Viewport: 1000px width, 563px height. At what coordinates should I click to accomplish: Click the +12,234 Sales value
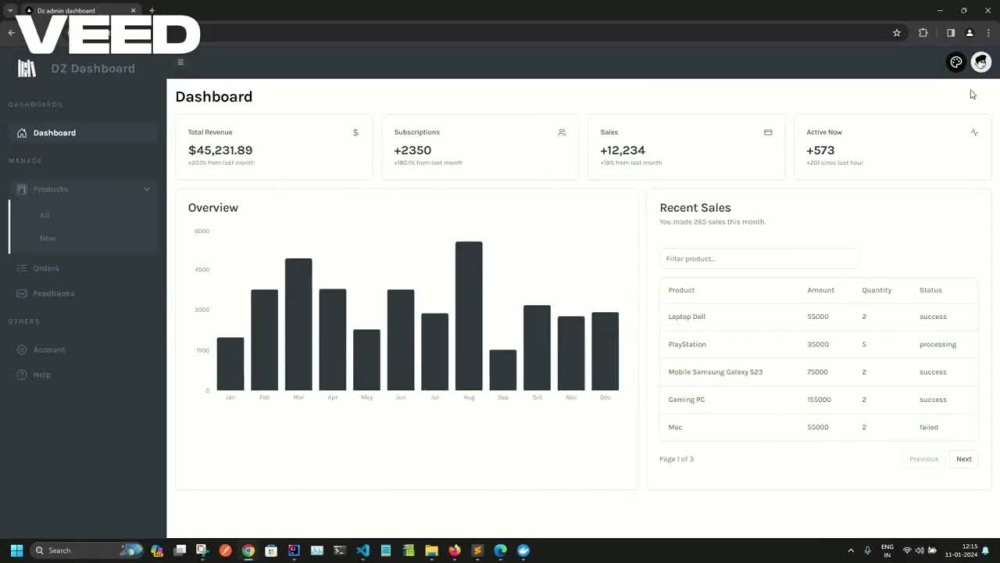pos(622,150)
